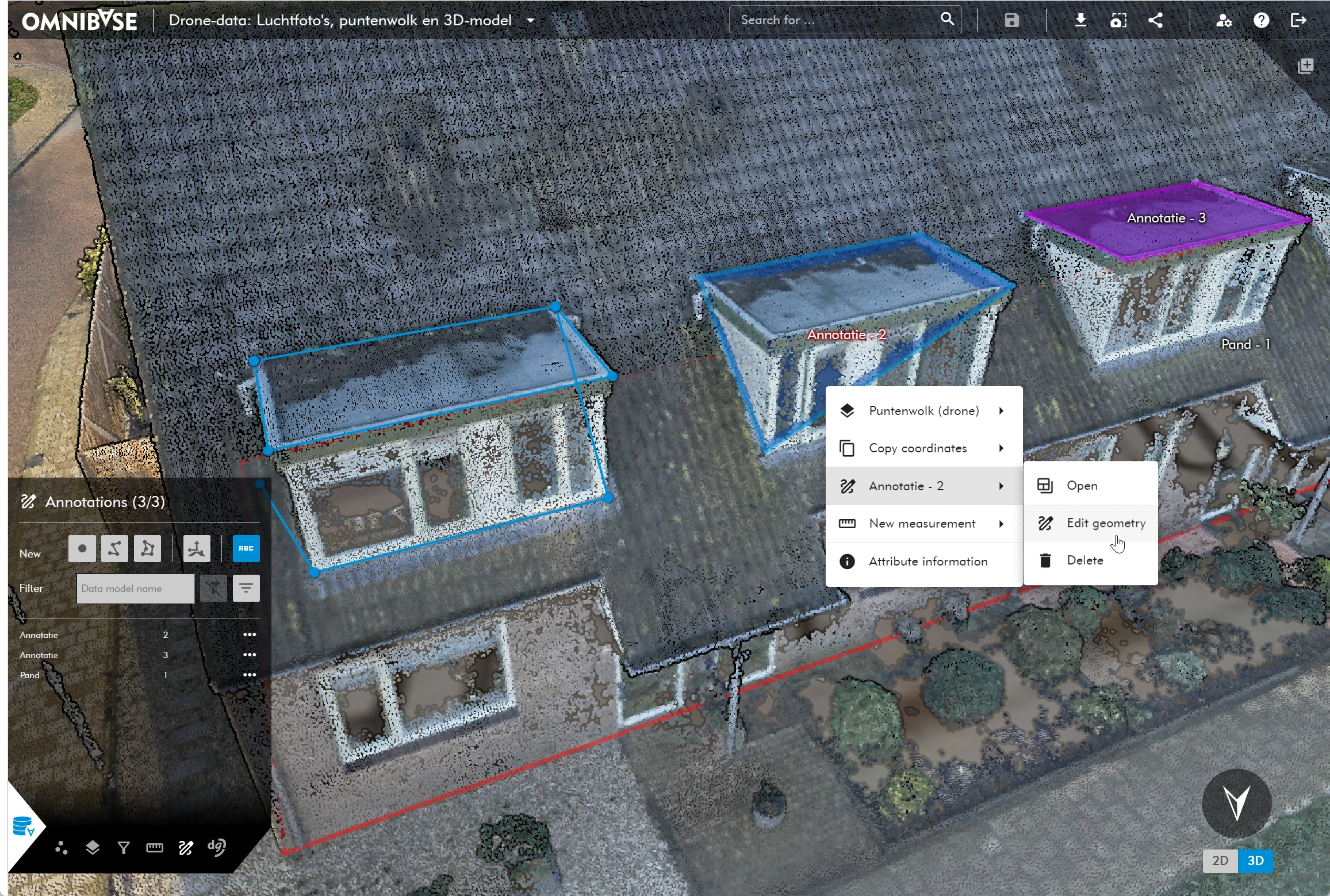Screen dimensions: 1330x896
Task: Toggle the ABC annotation labels button
Action: click(x=246, y=548)
